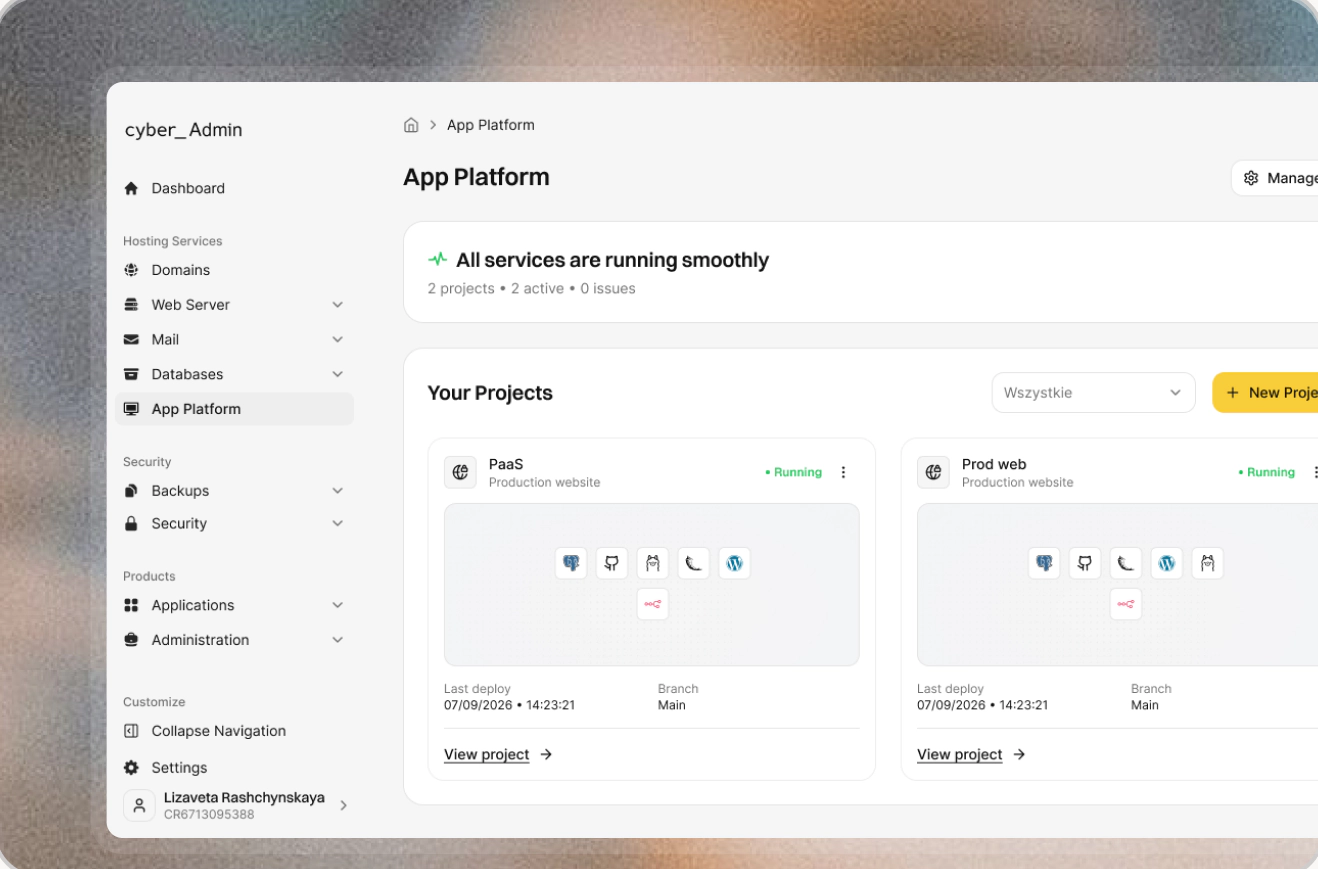Click the PostgreSQL icon in the Prod web card
This screenshot has height=869, width=1318.
point(1044,563)
